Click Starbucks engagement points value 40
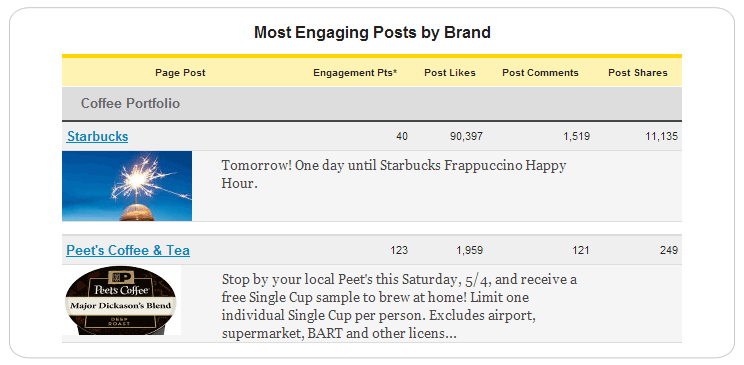744x365 pixels. point(402,137)
